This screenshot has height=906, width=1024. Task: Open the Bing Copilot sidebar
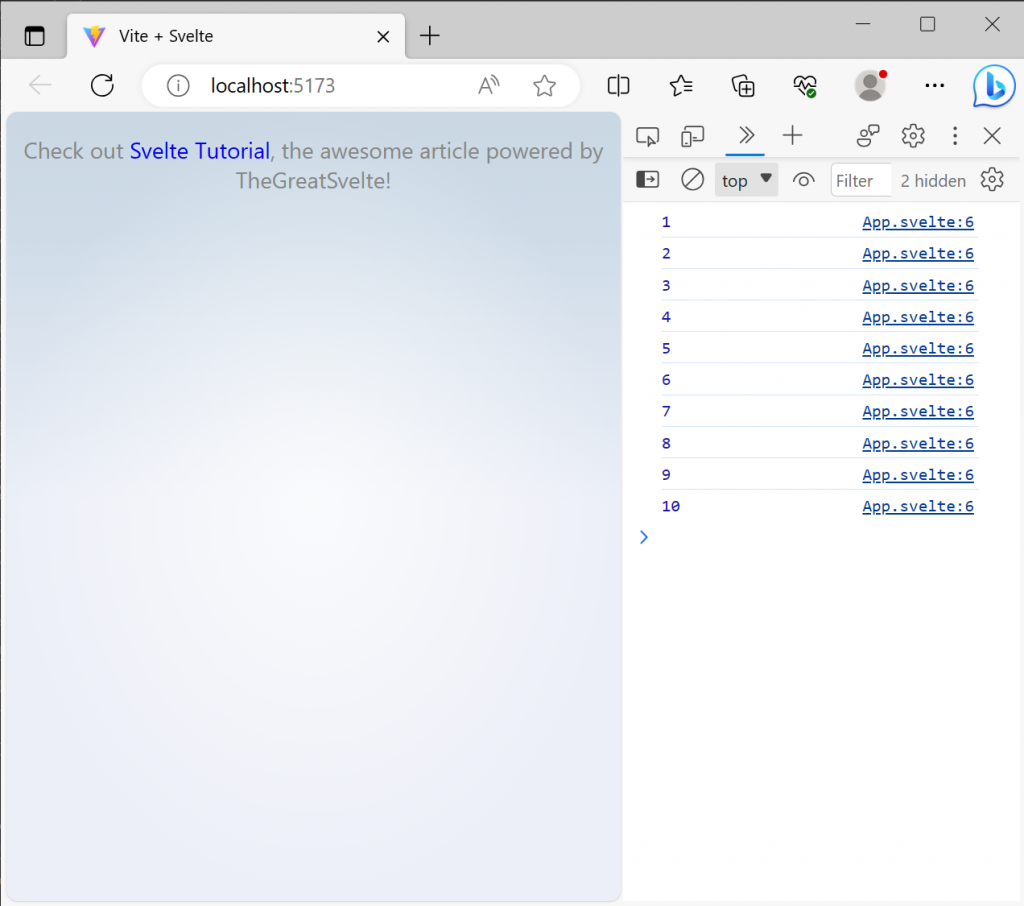993,86
